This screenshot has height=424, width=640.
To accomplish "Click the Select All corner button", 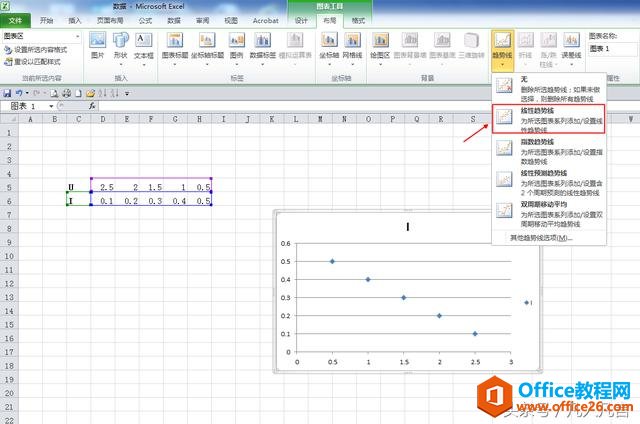I will (9, 119).
